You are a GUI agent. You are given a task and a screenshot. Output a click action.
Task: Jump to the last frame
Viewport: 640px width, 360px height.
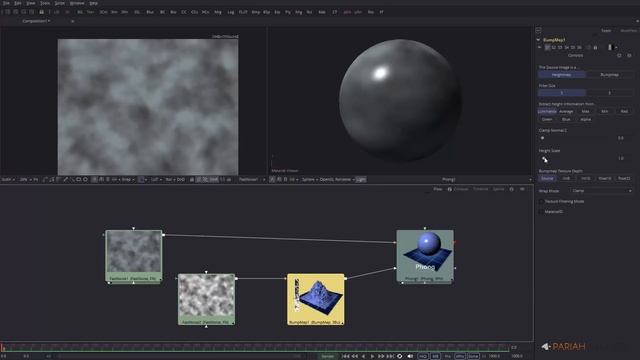point(390,356)
